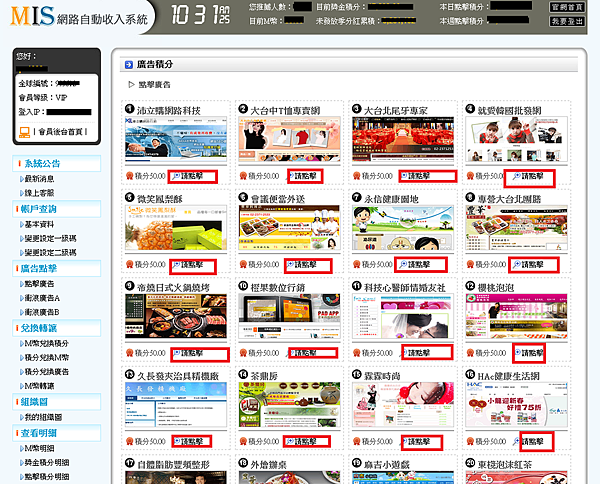Open the 官網首頁 button in header
Screen dimensions: 600x484
(567, 7)
